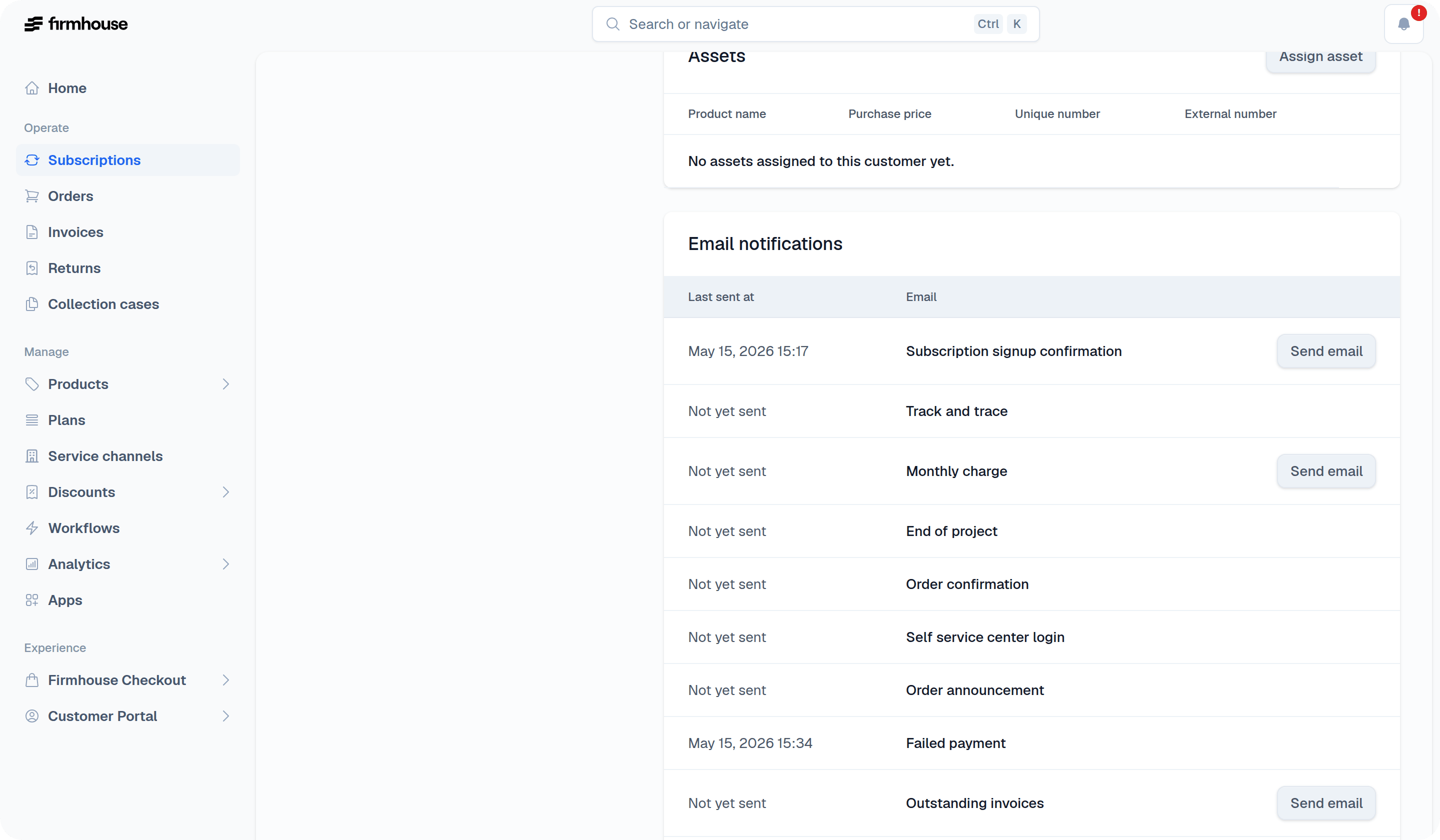
Task: Click the Product name column header
Action: 727,113
